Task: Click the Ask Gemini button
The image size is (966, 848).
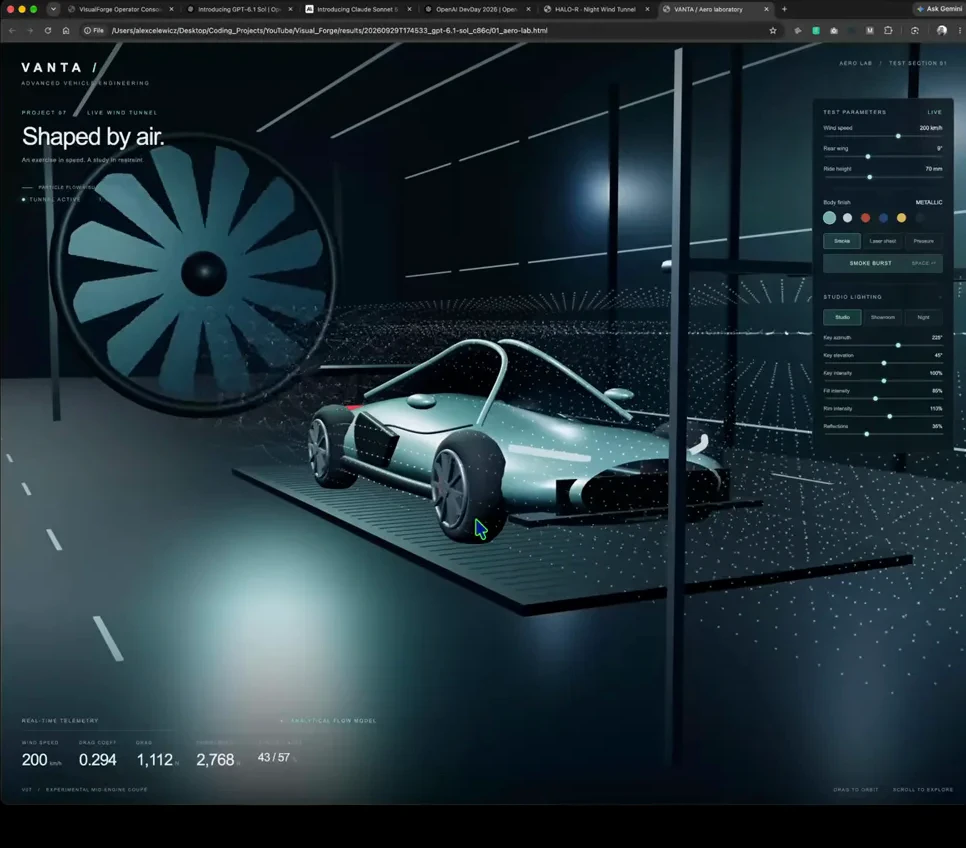Action: point(939,9)
